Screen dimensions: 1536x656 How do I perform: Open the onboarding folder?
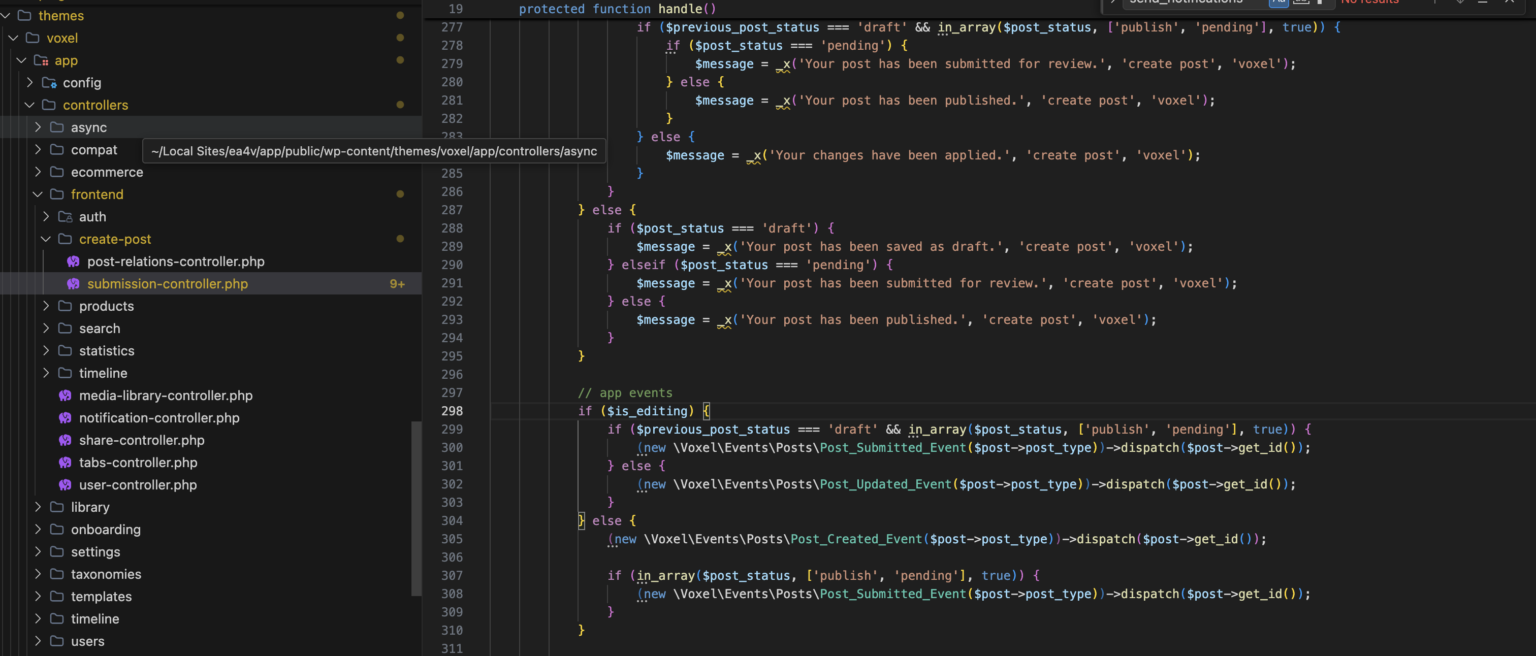pos(105,530)
